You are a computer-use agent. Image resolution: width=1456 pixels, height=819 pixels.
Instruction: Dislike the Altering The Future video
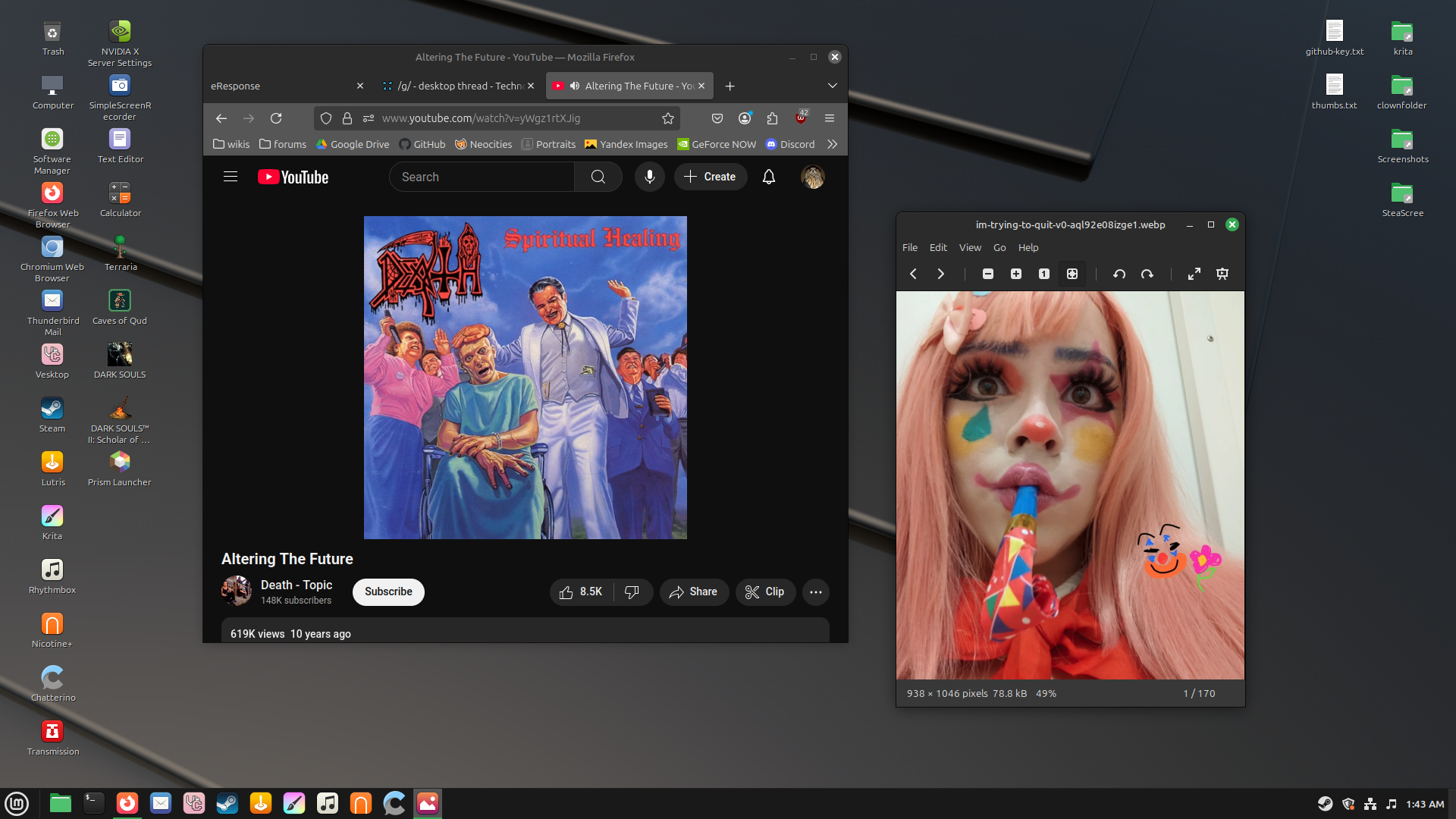pyautogui.click(x=632, y=591)
